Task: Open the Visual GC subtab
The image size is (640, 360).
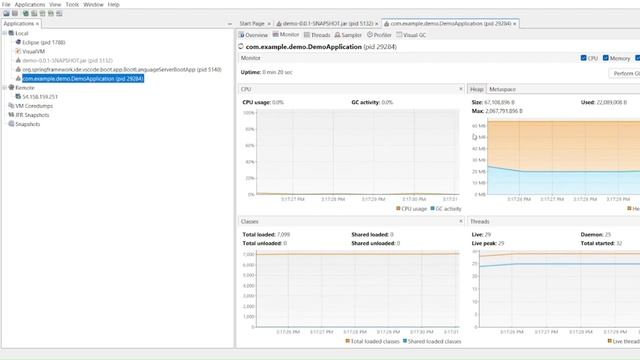Action: coord(411,35)
